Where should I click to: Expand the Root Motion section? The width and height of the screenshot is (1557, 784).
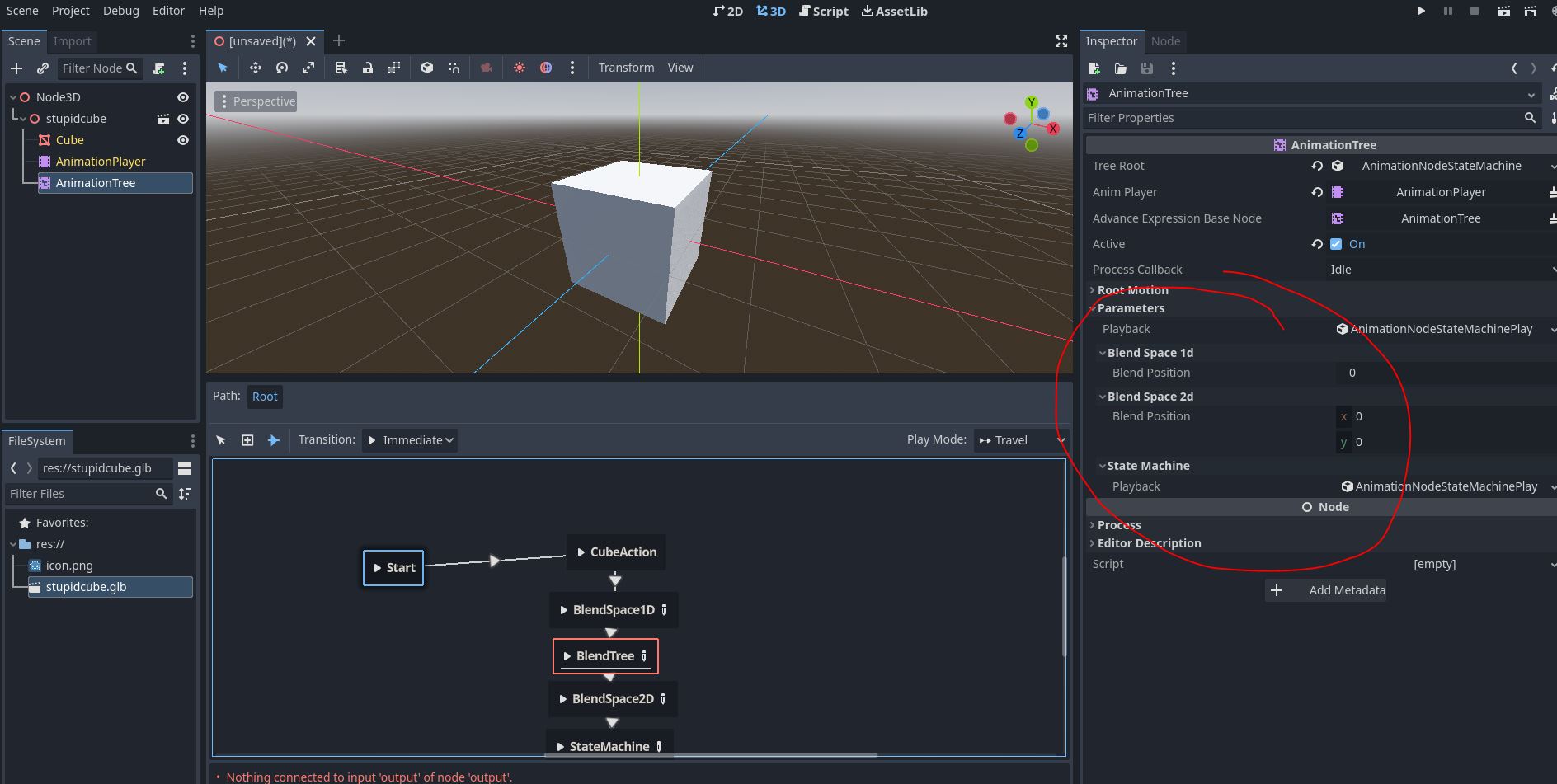pos(1131,290)
